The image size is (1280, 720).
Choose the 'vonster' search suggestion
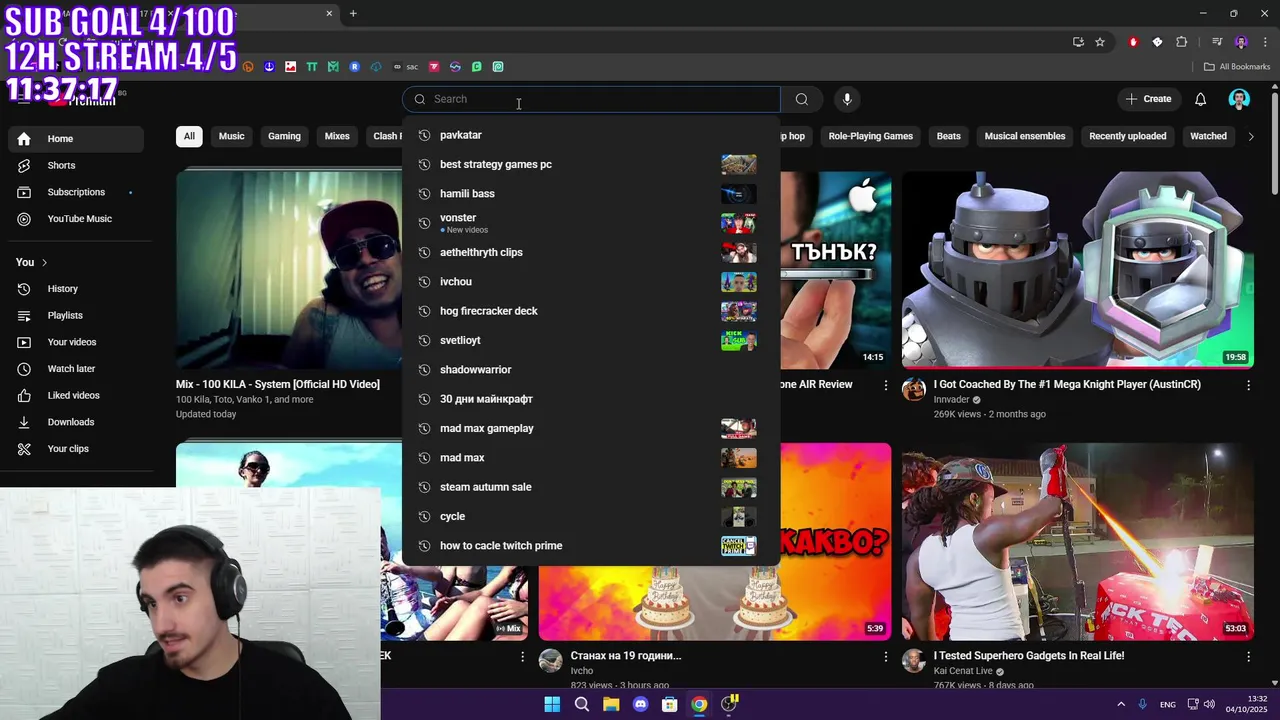click(x=591, y=223)
